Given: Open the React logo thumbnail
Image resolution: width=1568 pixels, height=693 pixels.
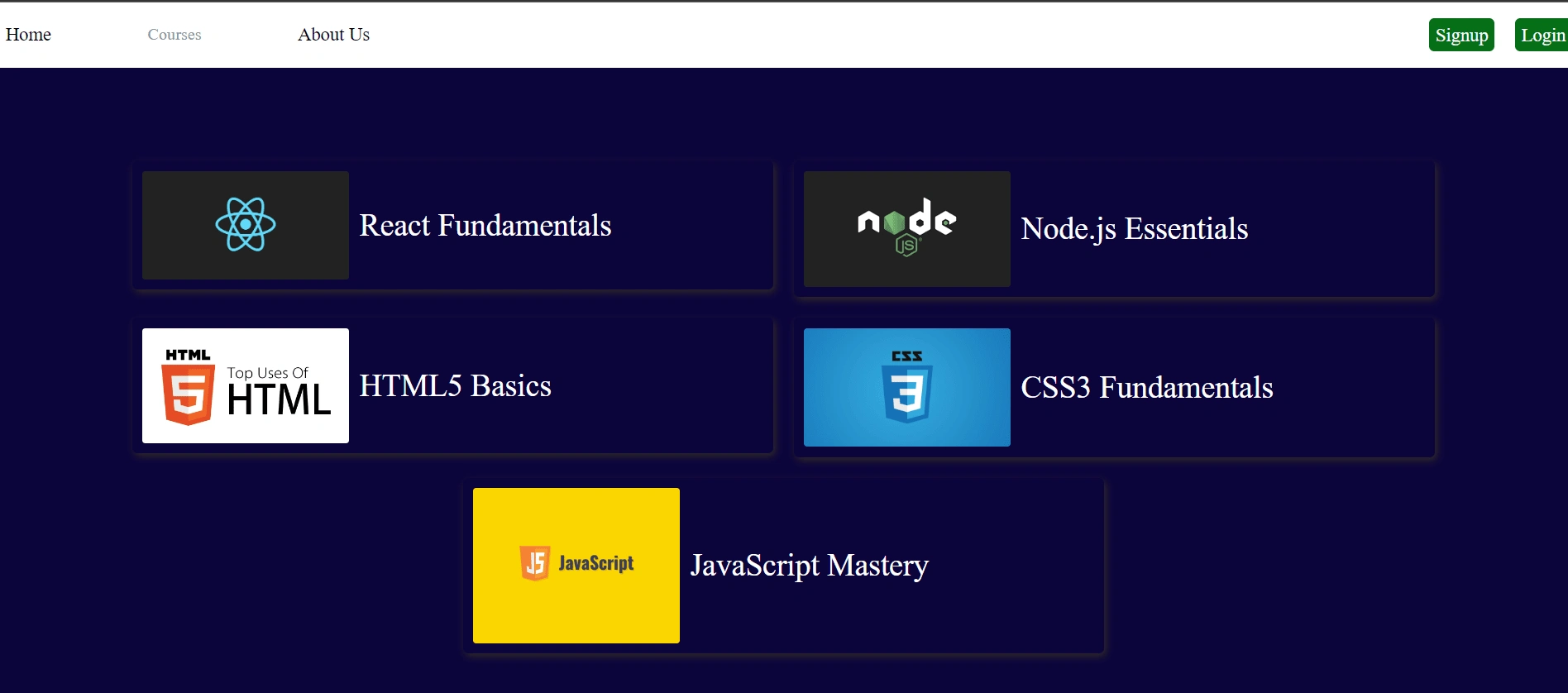Looking at the screenshot, I should pos(246,225).
